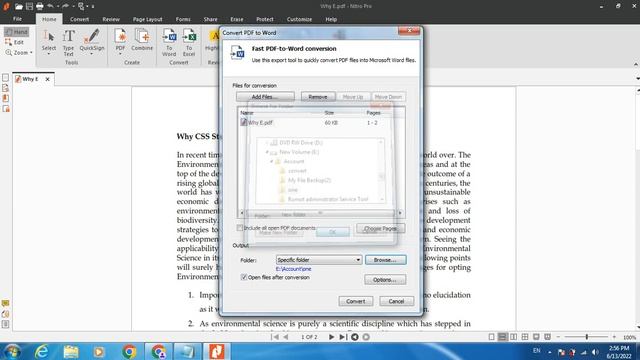The height and width of the screenshot is (360, 640).
Task: Click the zoom out minus icon
Action: point(558,337)
